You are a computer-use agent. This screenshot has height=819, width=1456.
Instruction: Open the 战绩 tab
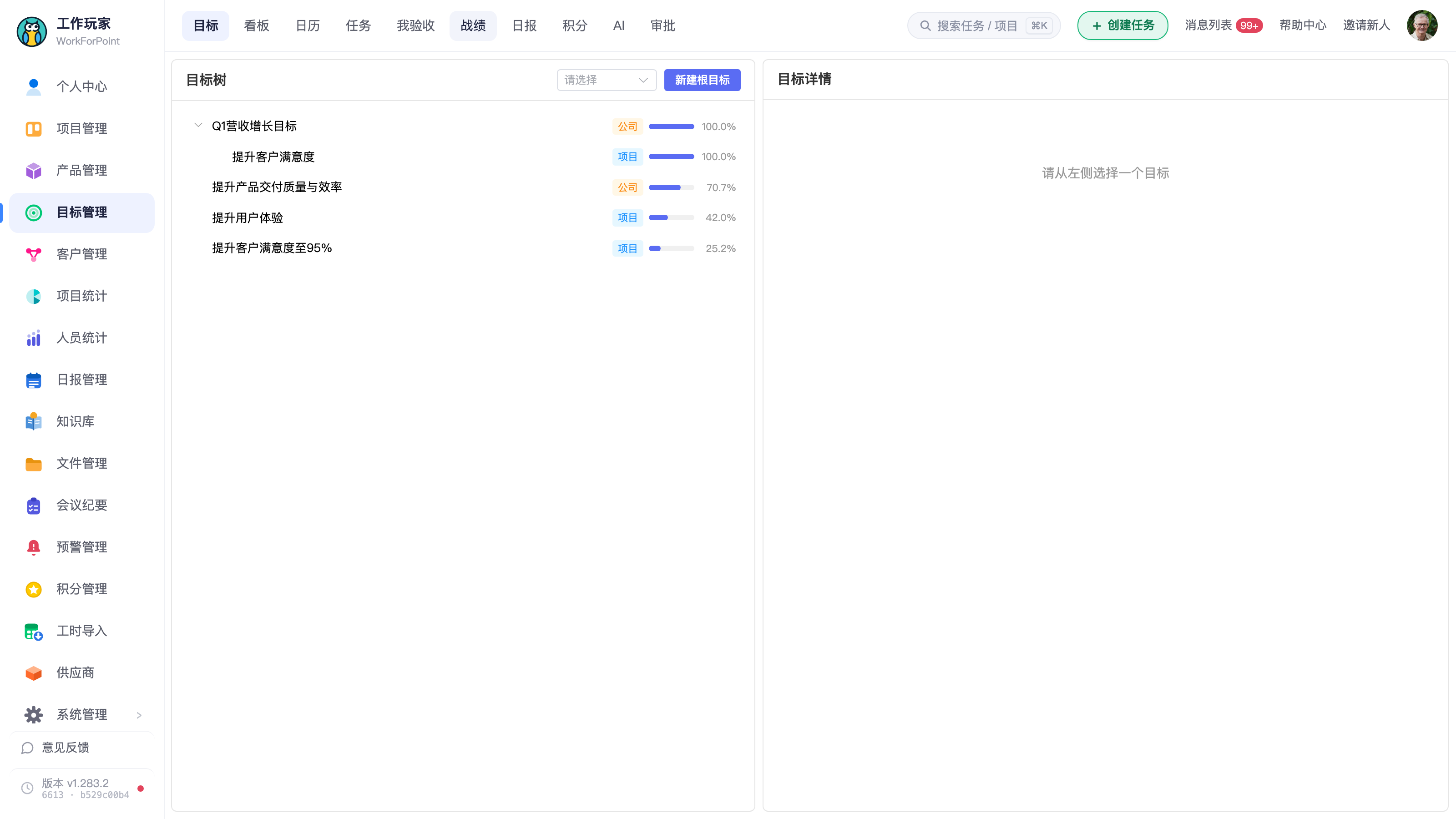pos(473,25)
